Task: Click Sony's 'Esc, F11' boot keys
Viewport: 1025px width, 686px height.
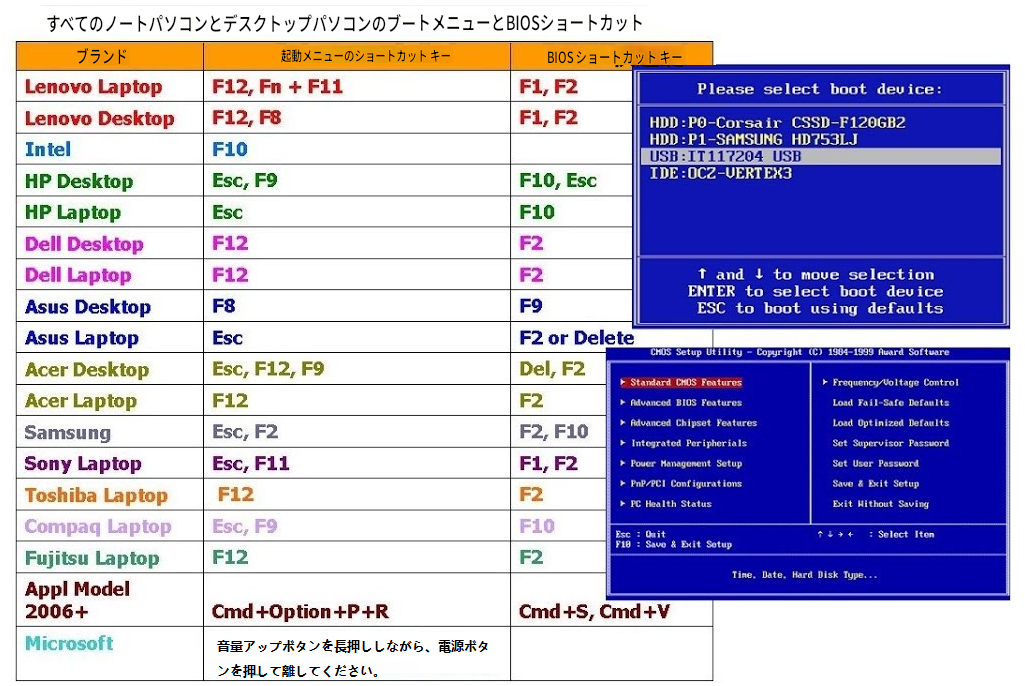Action: click(x=250, y=463)
